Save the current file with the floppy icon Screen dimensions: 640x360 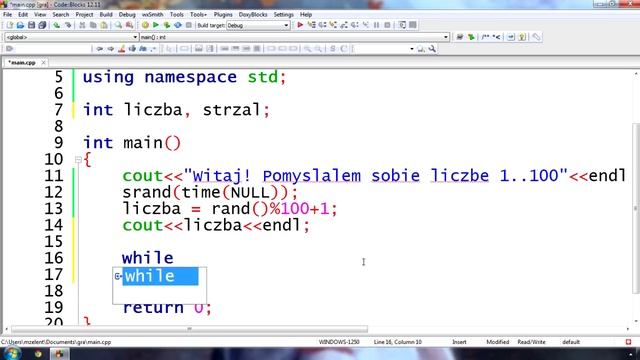(31, 25)
